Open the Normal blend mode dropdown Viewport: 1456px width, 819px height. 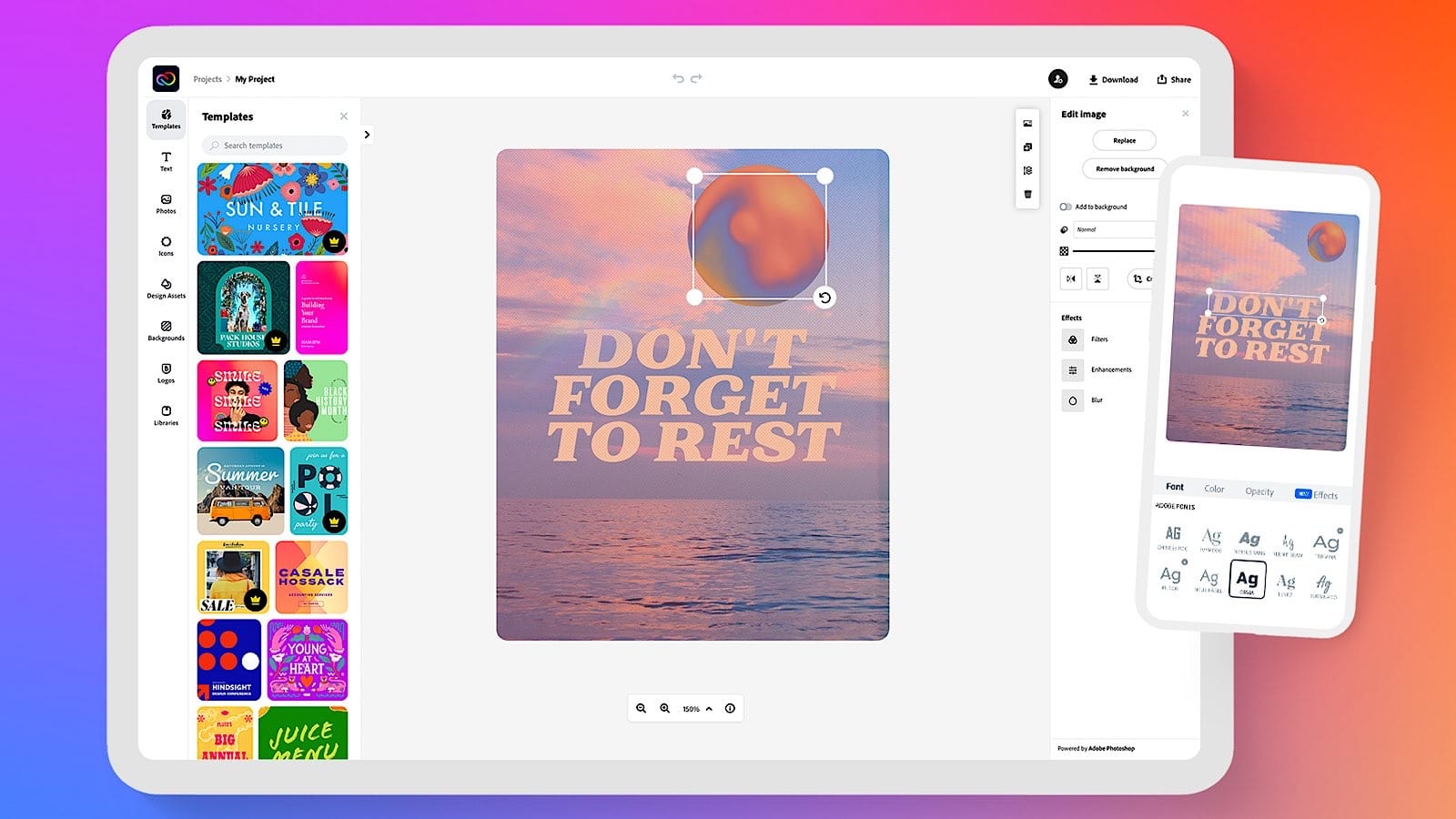[x=1115, y=229]
